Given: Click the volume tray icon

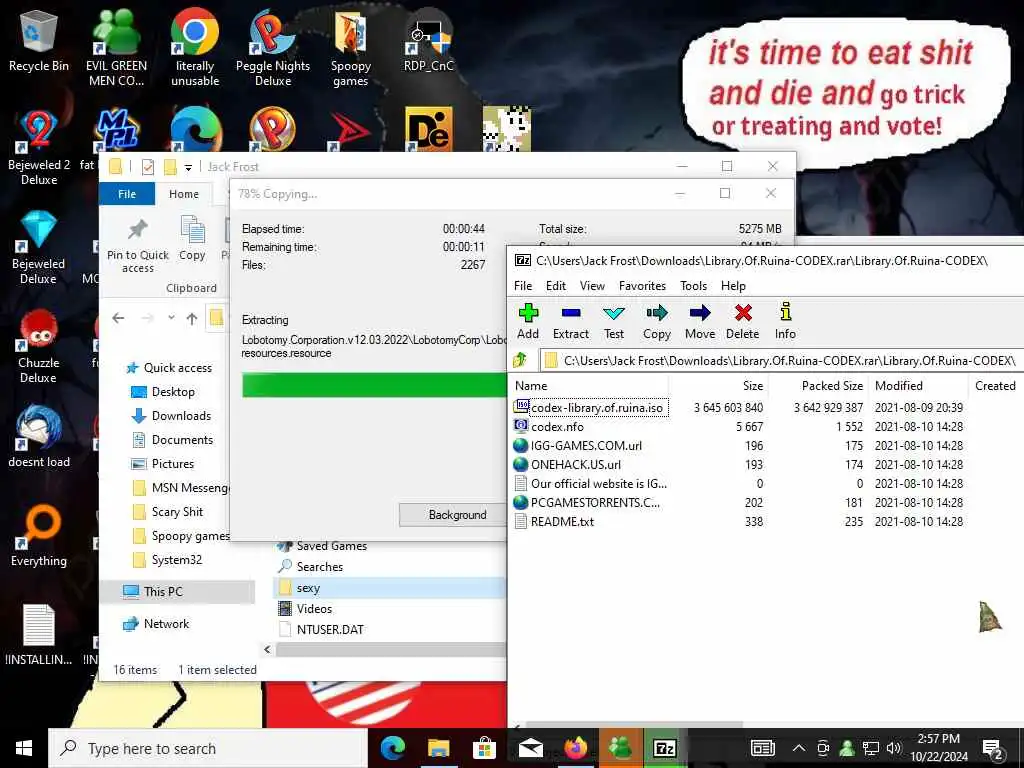Looking at the screenshot, I should (894, 748).
